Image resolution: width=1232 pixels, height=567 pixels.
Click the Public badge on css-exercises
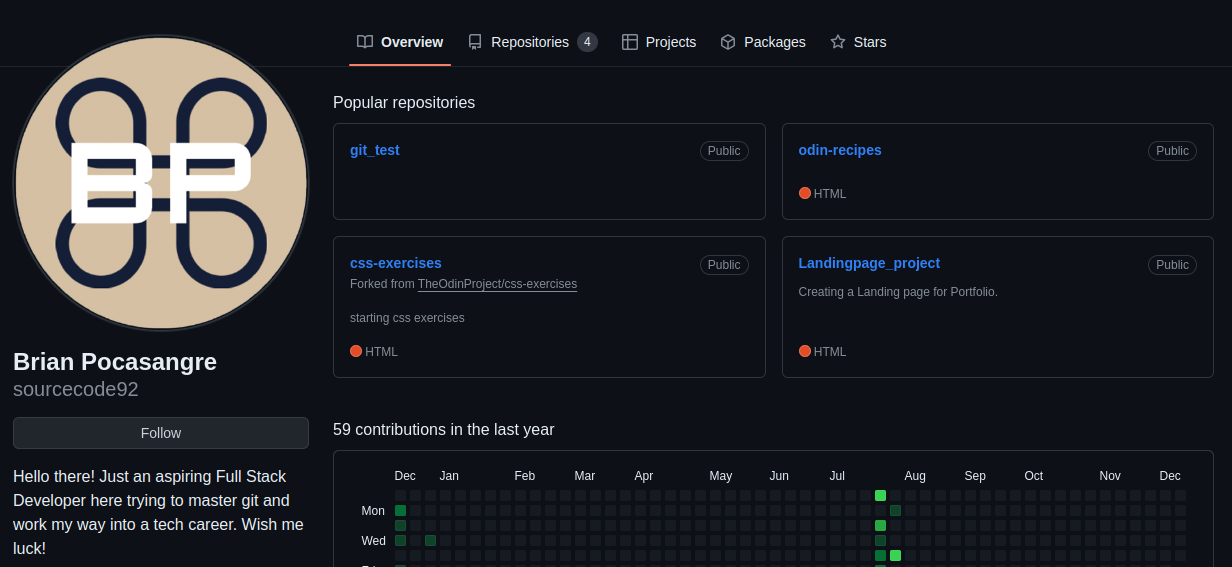(x=724, y=265)
